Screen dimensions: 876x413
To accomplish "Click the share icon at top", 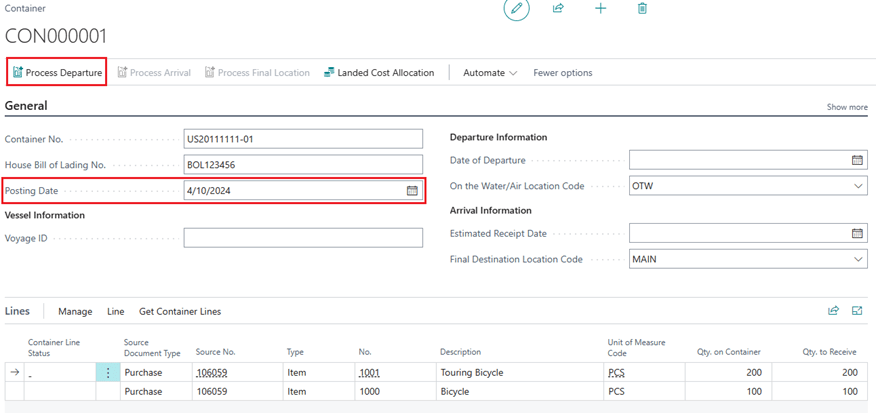I will [558, 9].
